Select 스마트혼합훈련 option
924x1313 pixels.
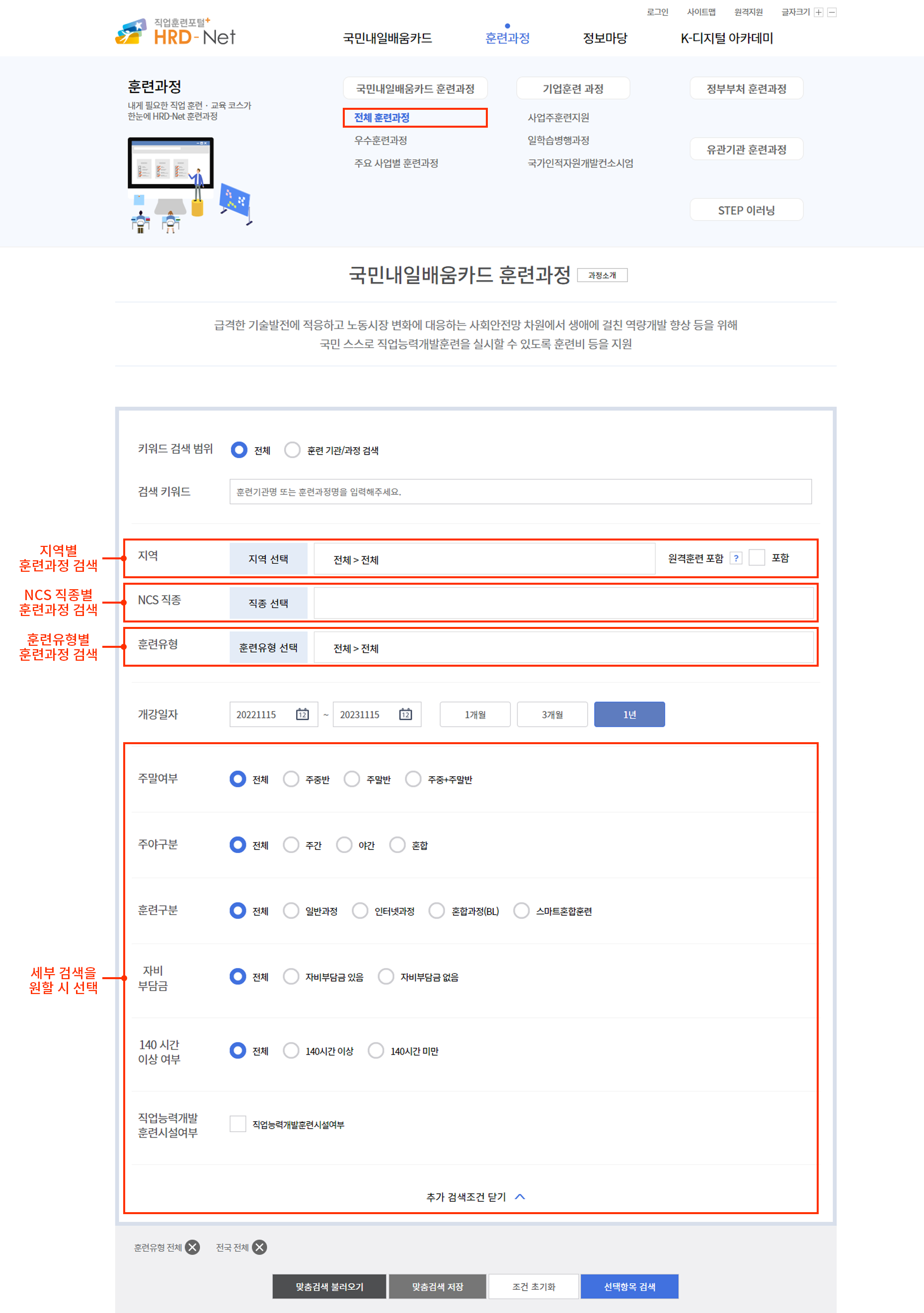522,911
